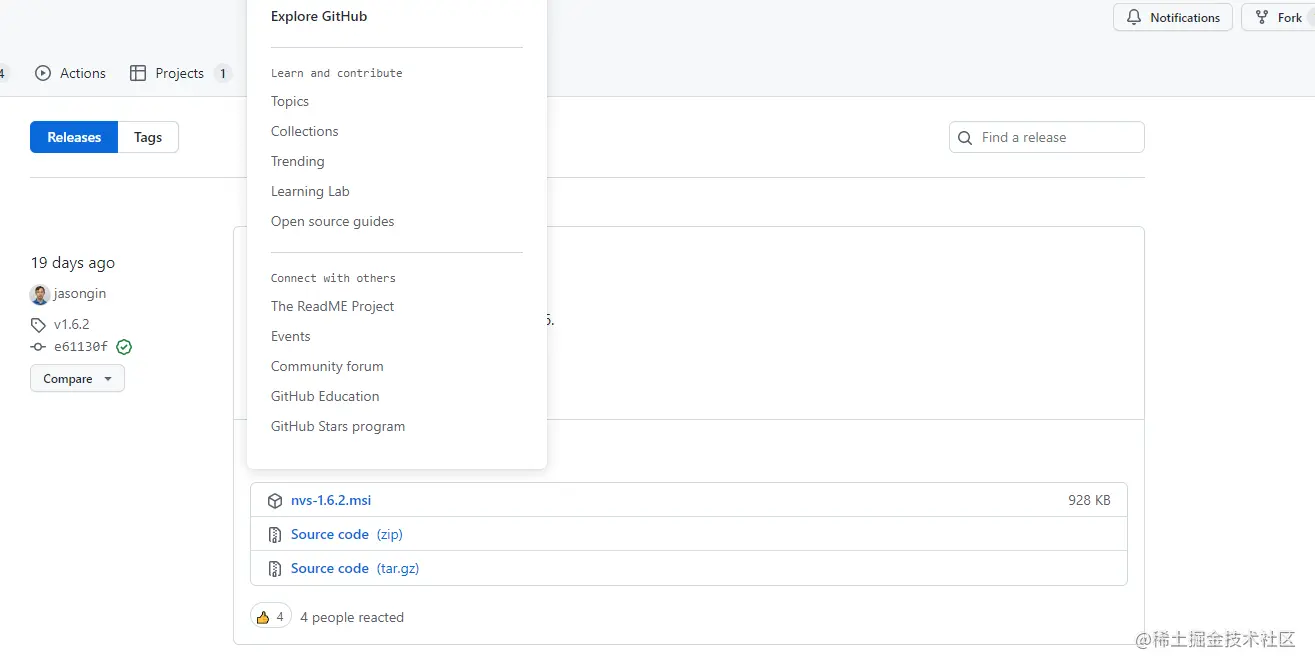Click the Projects count badge 1
The image size is (1315, 669).
223,73
